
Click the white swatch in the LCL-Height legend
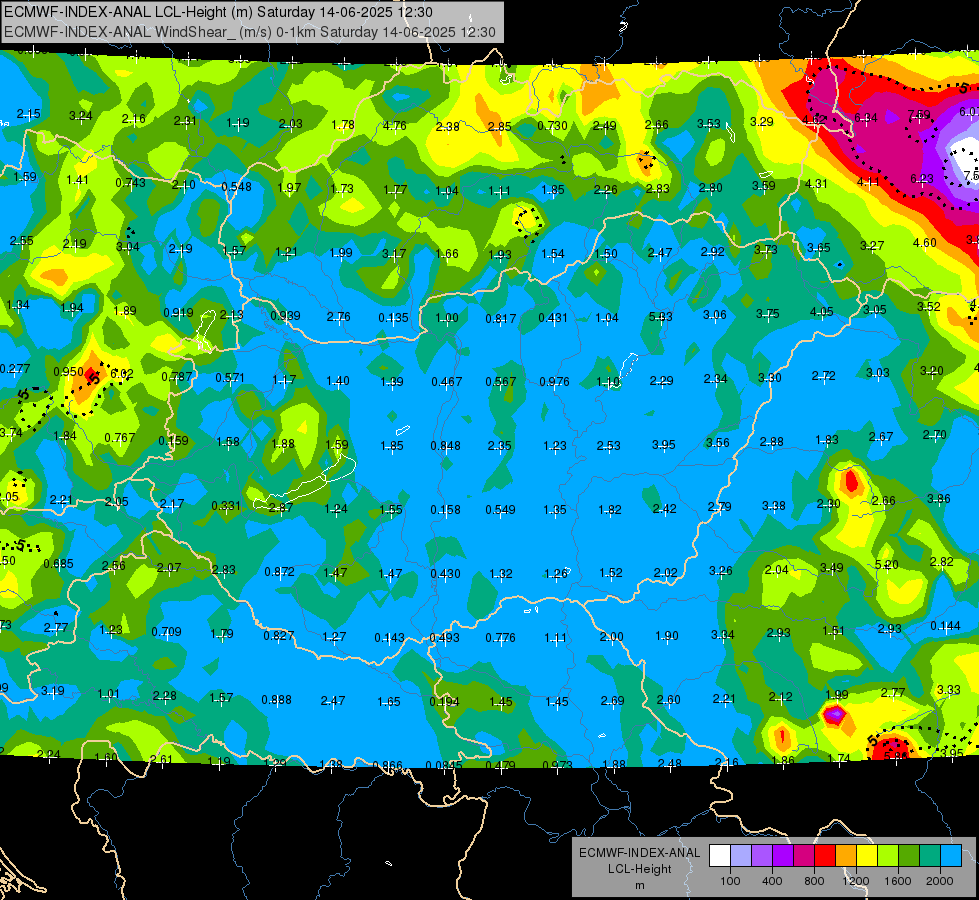720,856
